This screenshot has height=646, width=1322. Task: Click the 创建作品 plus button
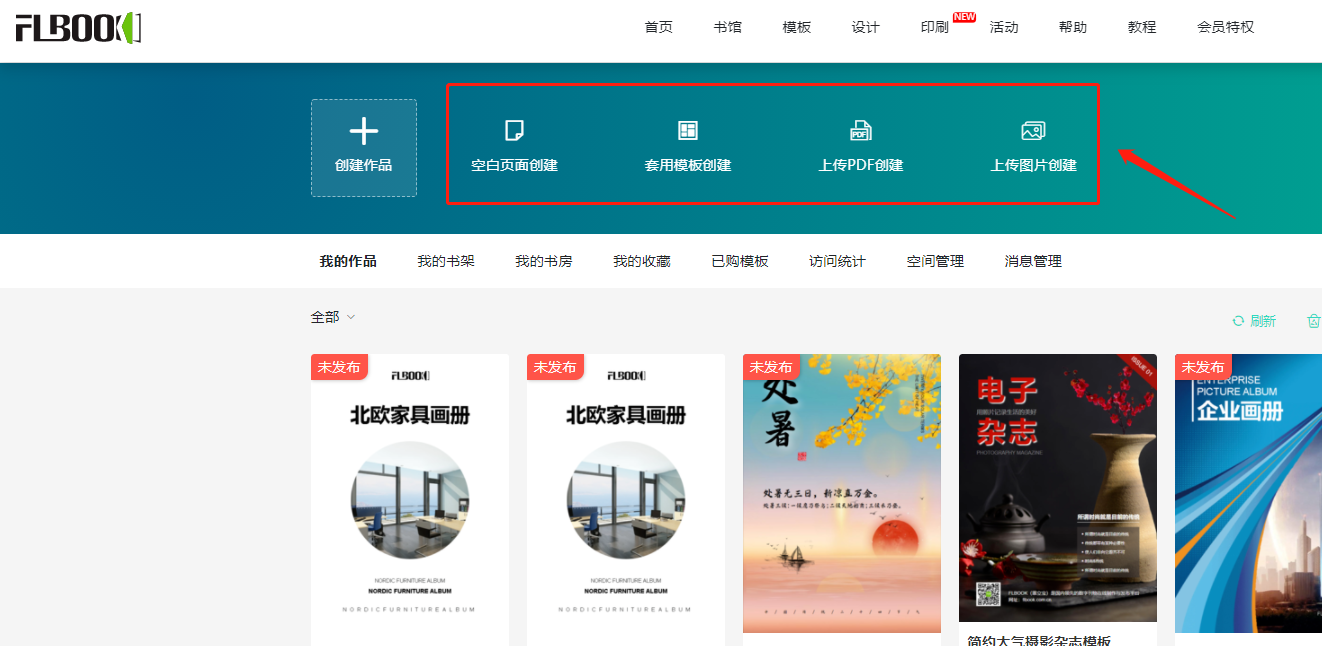(364, 148)
